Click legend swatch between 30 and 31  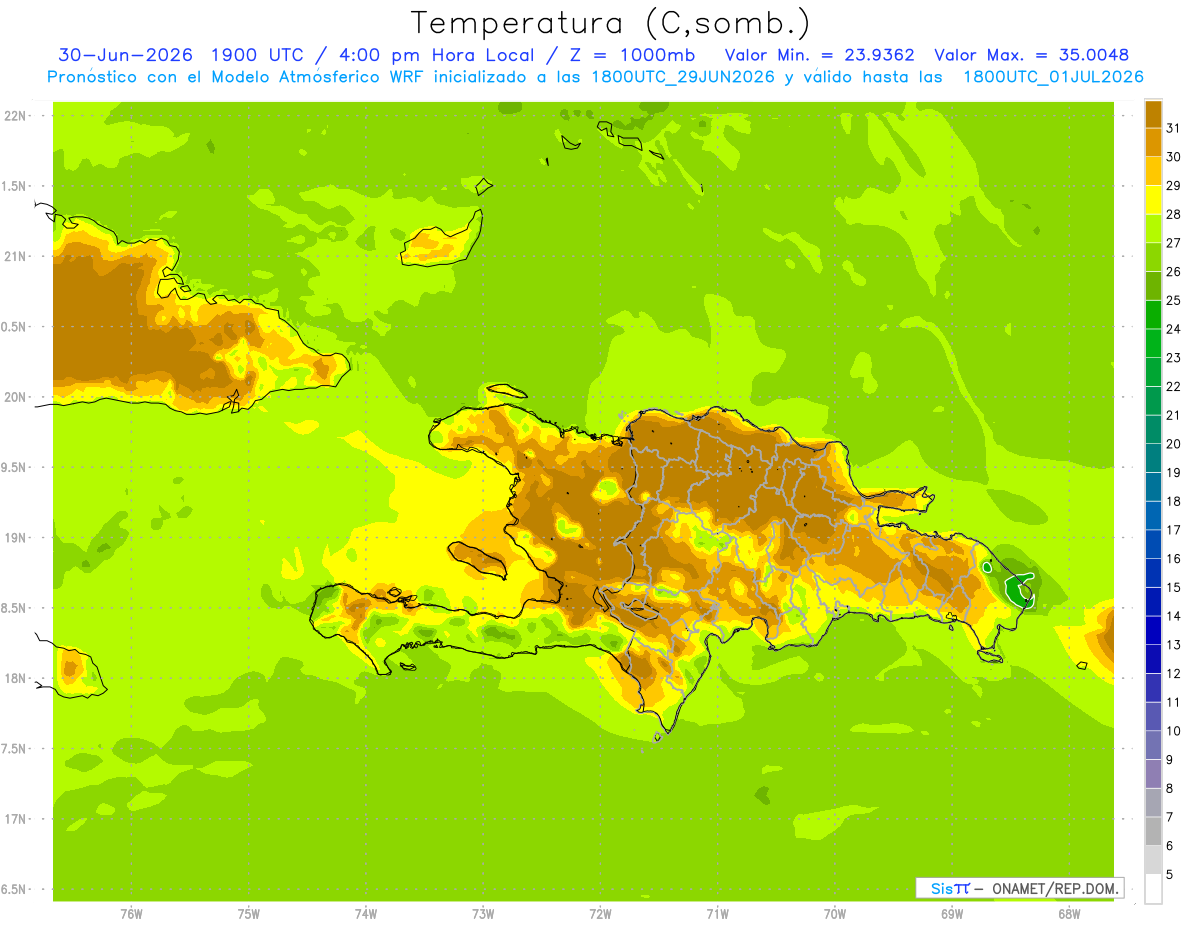tap(1153, 142)
